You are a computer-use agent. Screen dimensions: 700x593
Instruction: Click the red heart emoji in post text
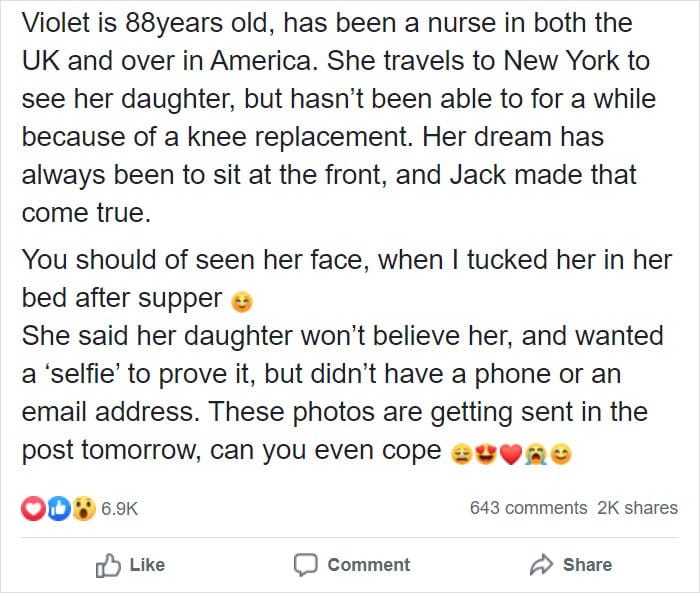coord(511,455)
